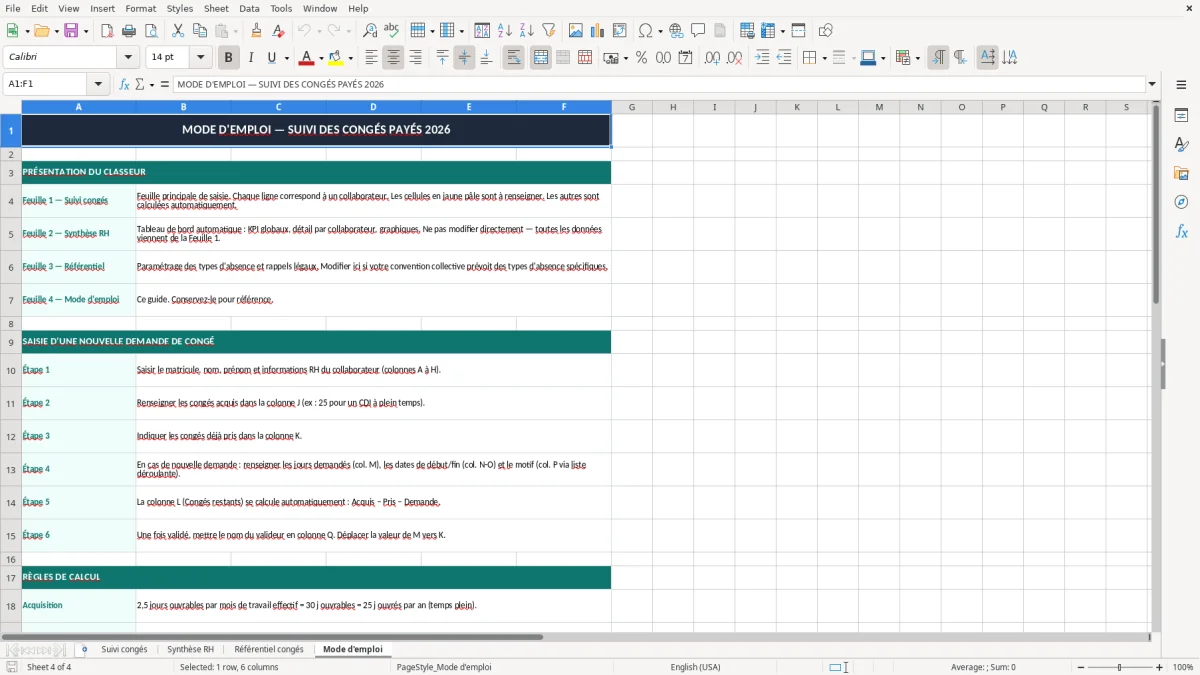
Task: Open the Format menu
Action: [x=140, y=8]
